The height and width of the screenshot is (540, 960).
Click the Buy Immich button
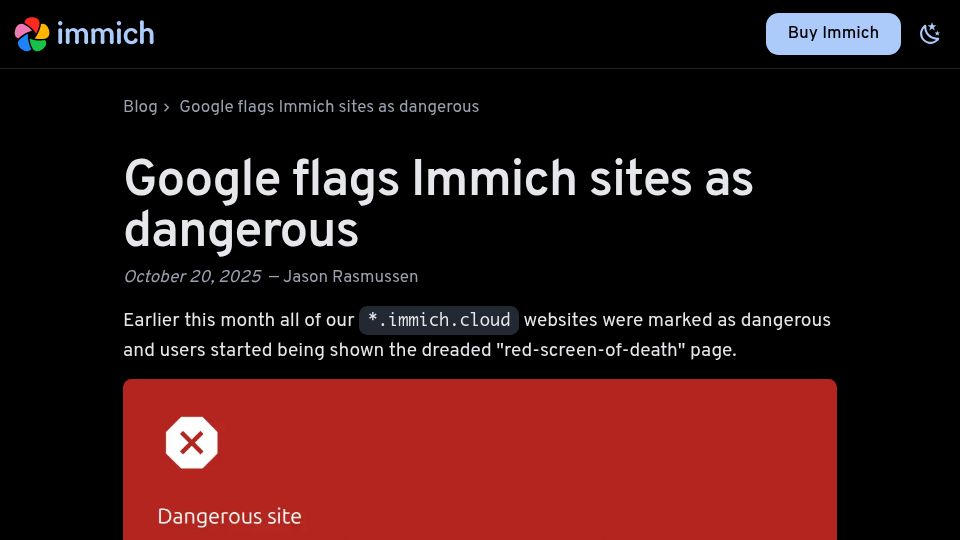point(833,34)
